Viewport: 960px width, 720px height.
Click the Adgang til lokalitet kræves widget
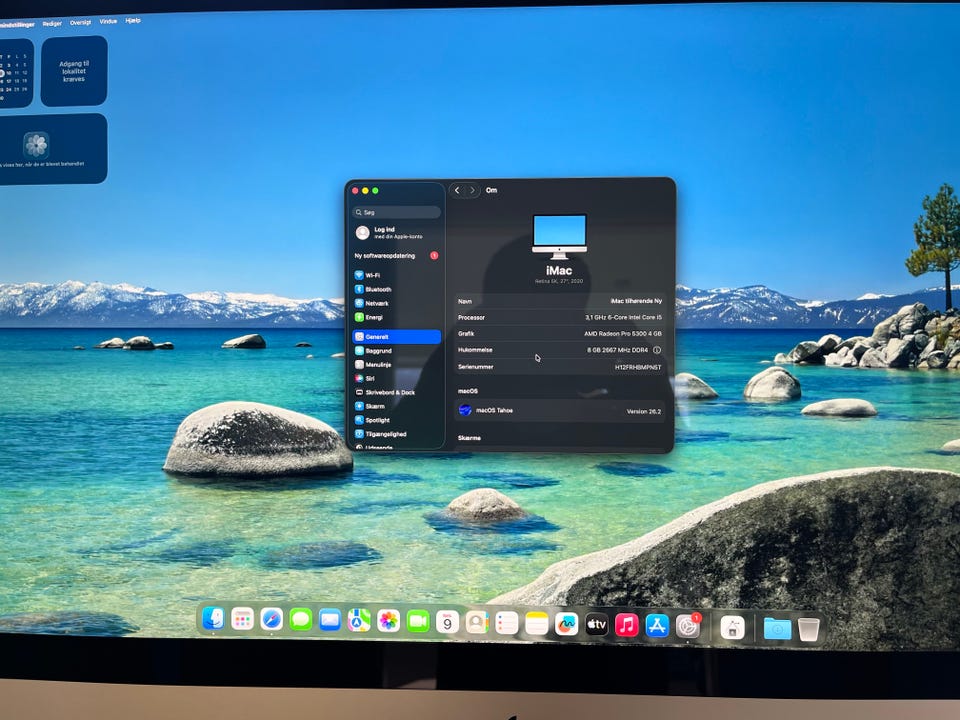click(74, 71)
